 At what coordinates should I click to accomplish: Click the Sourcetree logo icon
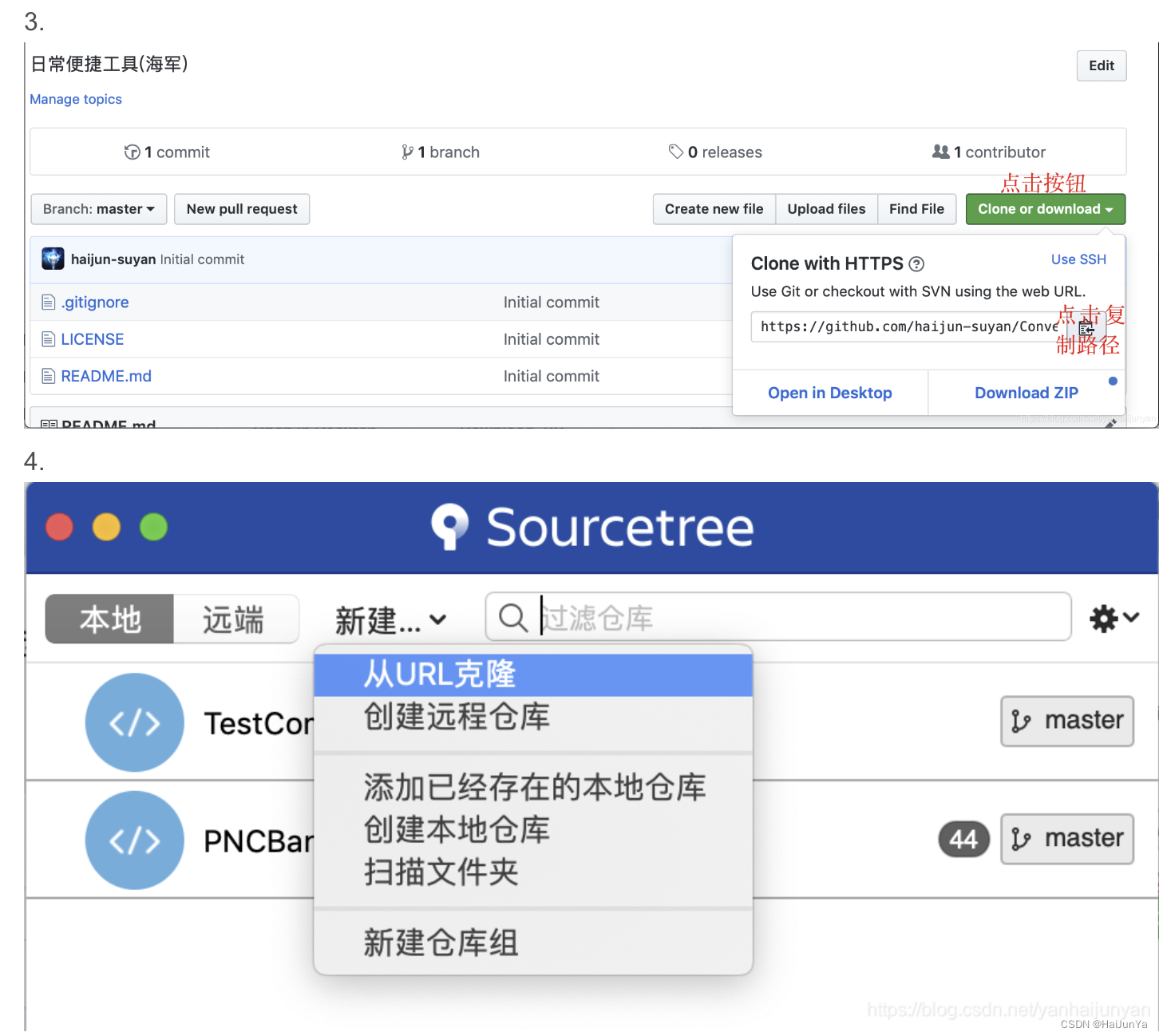tap(450, 527)
